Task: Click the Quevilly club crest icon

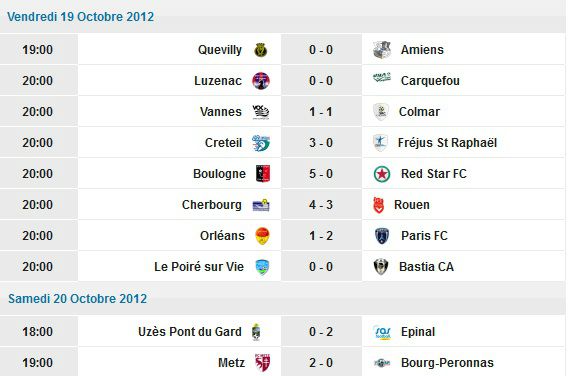Action: [261, 50]
